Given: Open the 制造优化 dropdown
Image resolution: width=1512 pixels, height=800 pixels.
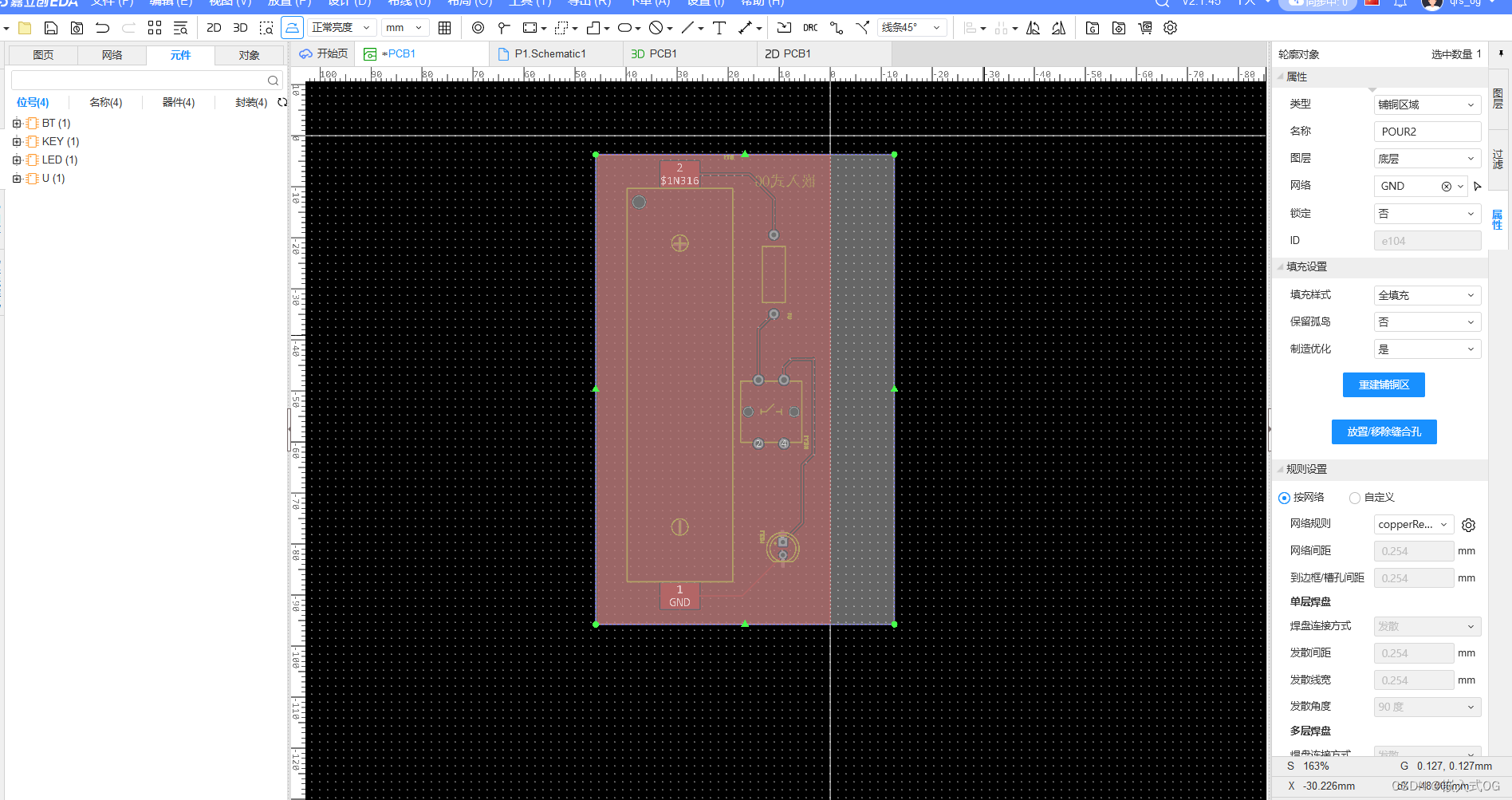Looking at the screenshot, I should coord(1427,349).
